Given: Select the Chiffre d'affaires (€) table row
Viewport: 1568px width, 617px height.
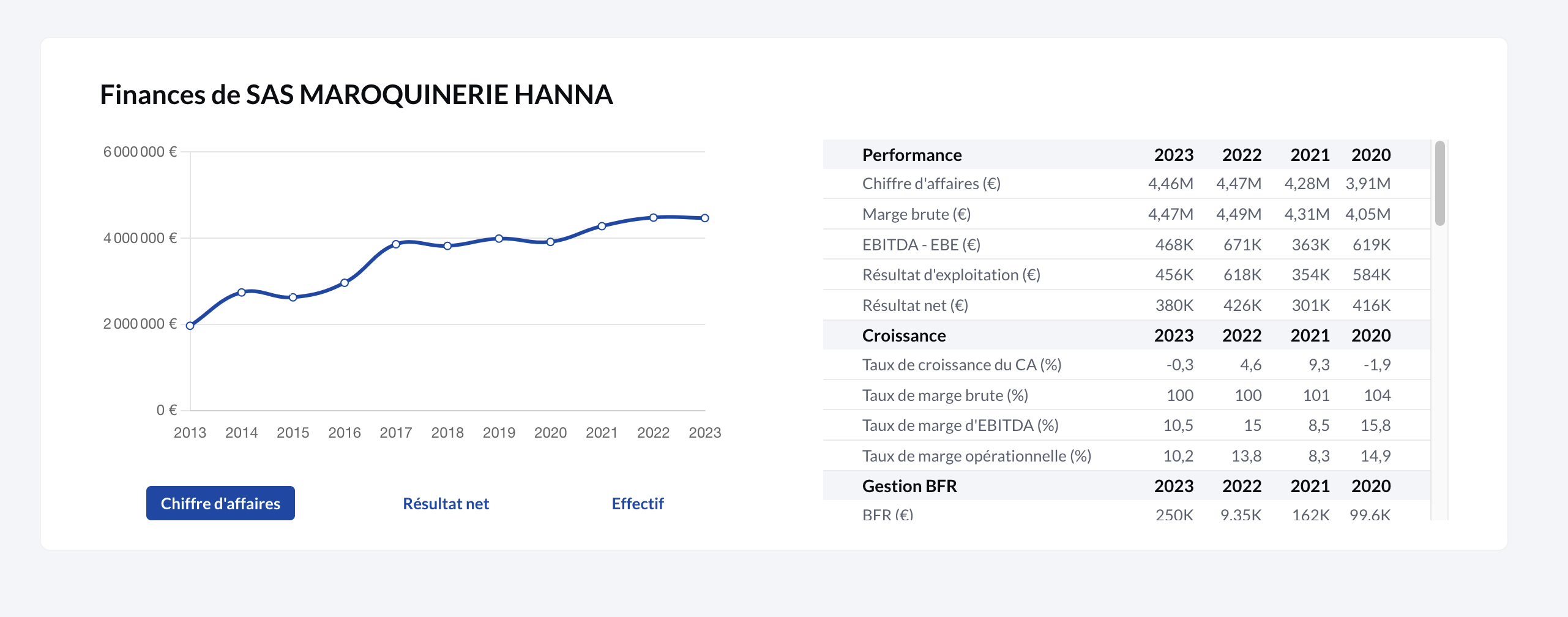Looking at the screenshot, I should point(933,184).
